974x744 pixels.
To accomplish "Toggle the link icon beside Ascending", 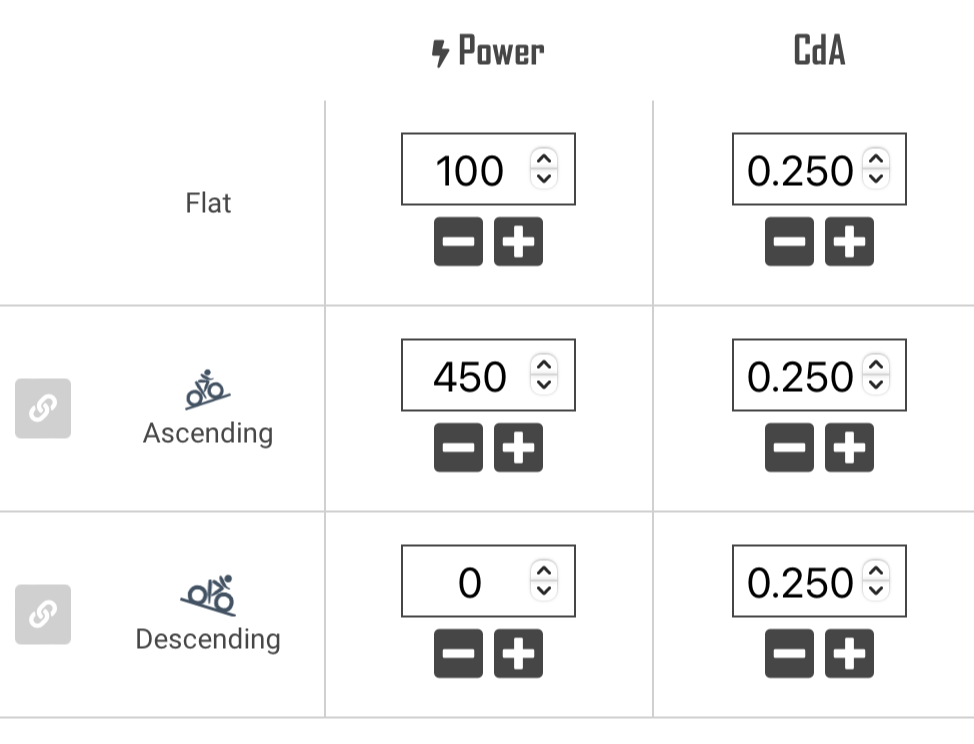I will coord(43,408).
